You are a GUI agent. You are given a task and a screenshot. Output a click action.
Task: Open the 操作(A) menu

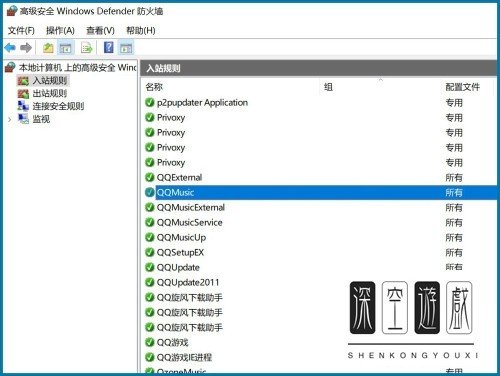pyautogui.click(x=60, y=31)
